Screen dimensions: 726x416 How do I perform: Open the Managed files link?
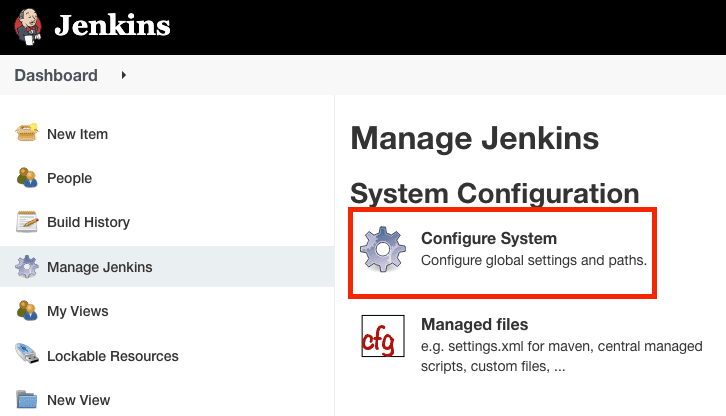(x=475, y=324)
